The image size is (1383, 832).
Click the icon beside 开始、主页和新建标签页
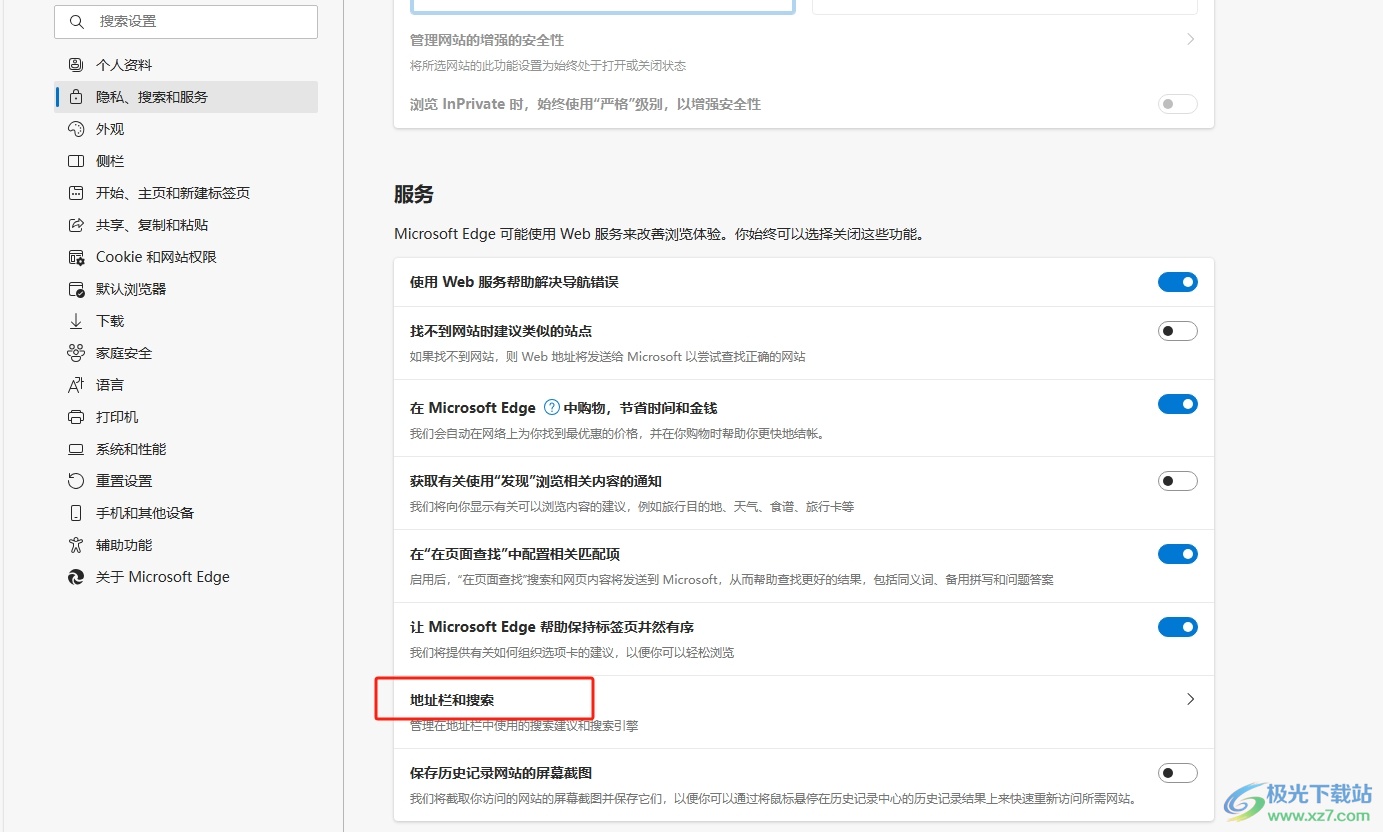coord(76,193)
